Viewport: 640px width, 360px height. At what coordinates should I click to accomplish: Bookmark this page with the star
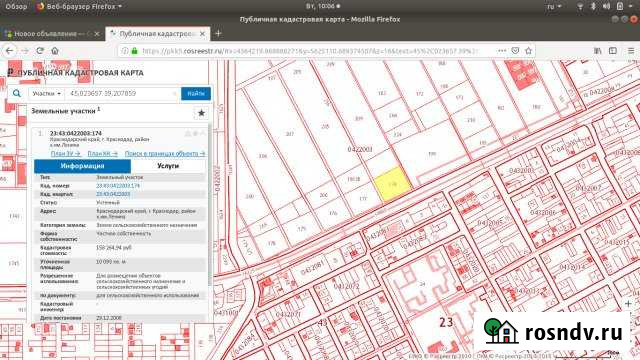point(529,51)
